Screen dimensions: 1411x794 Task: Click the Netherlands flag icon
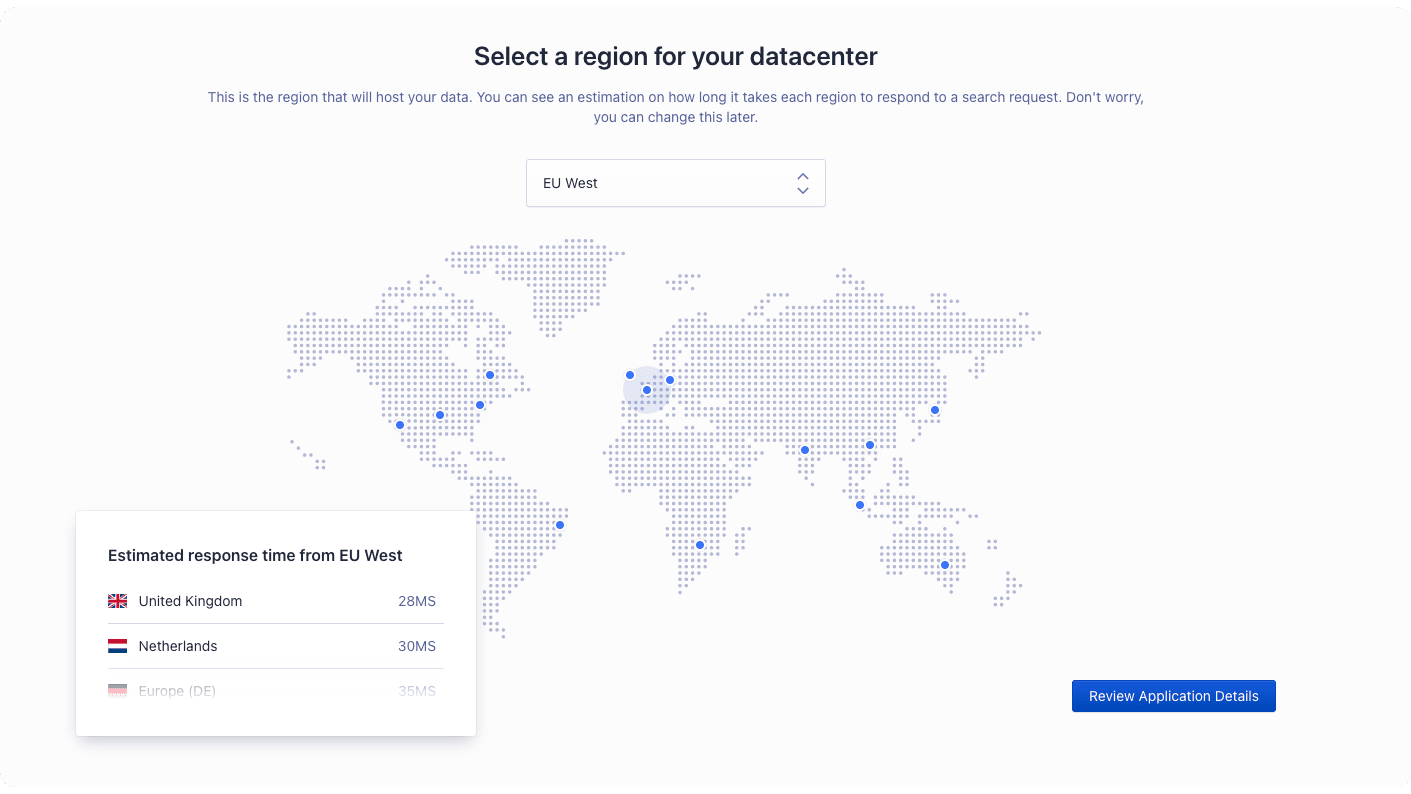[117, 646]
